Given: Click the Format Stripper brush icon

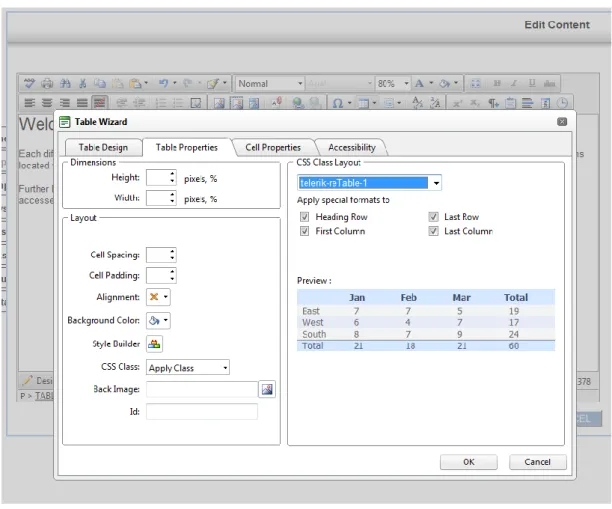Looking at the screenshot, I should point(213,84).
